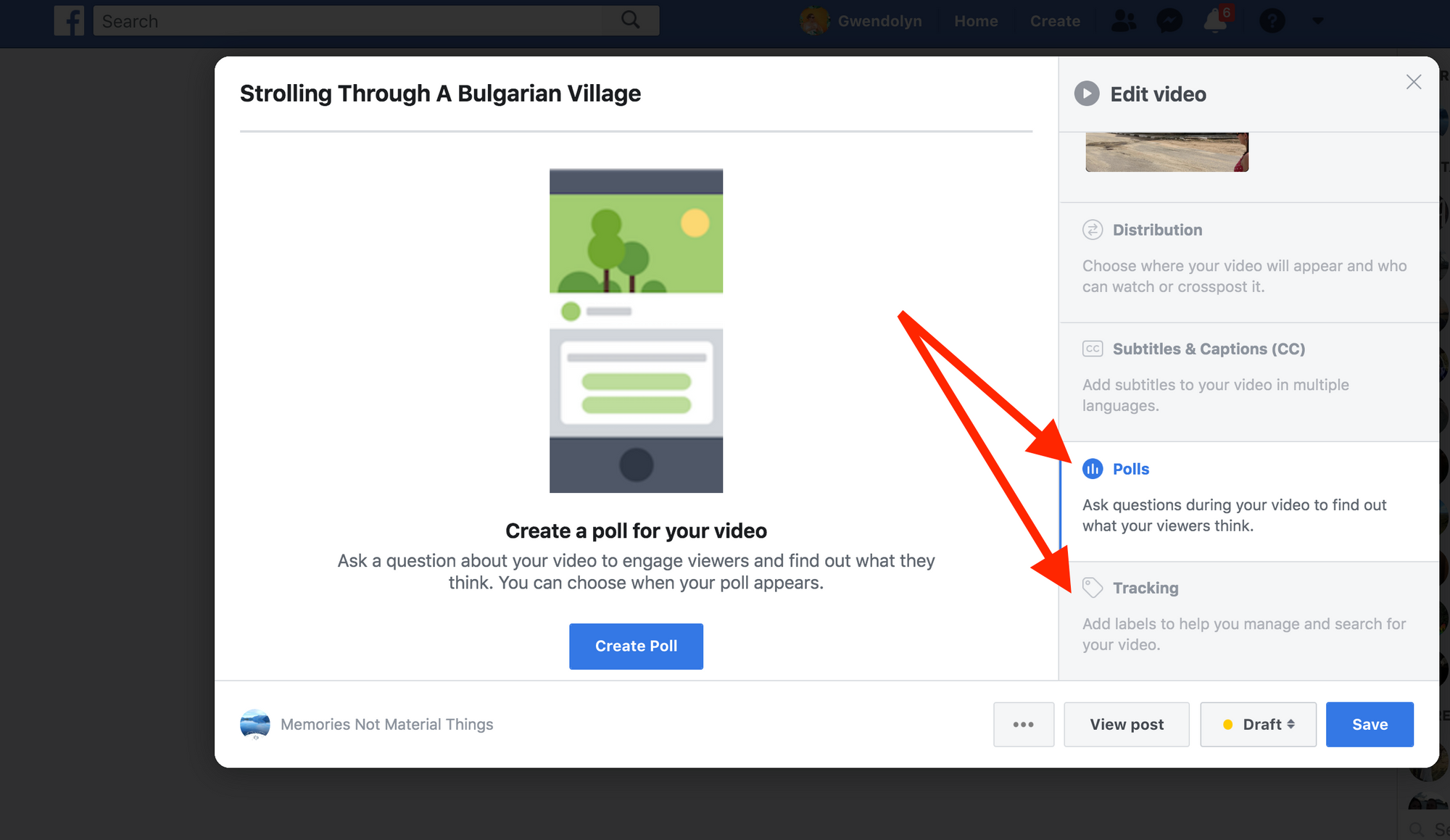Click the search magnifier icon
Screen dimensions: 1450x840
coord(630,20)
